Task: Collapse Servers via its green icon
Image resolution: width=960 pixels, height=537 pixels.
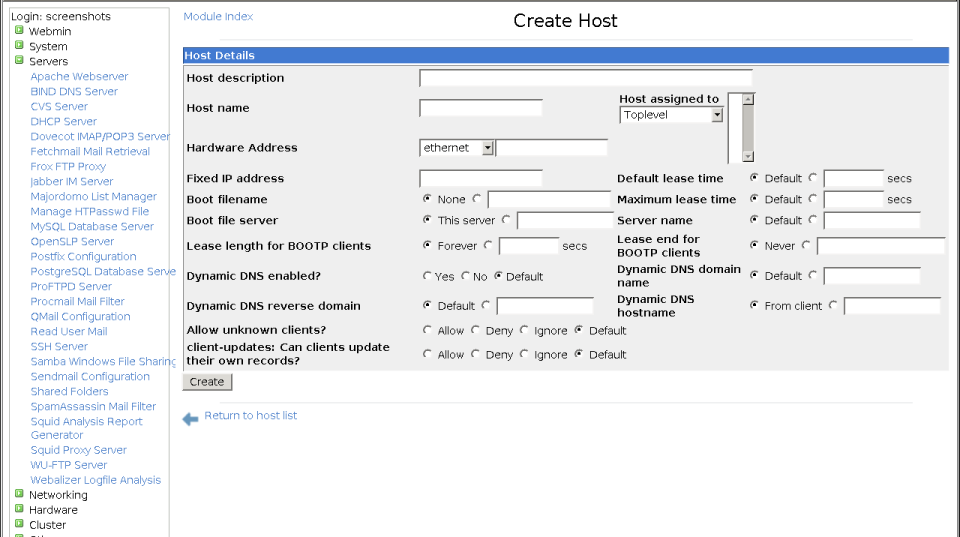Action: pos(19,60)
